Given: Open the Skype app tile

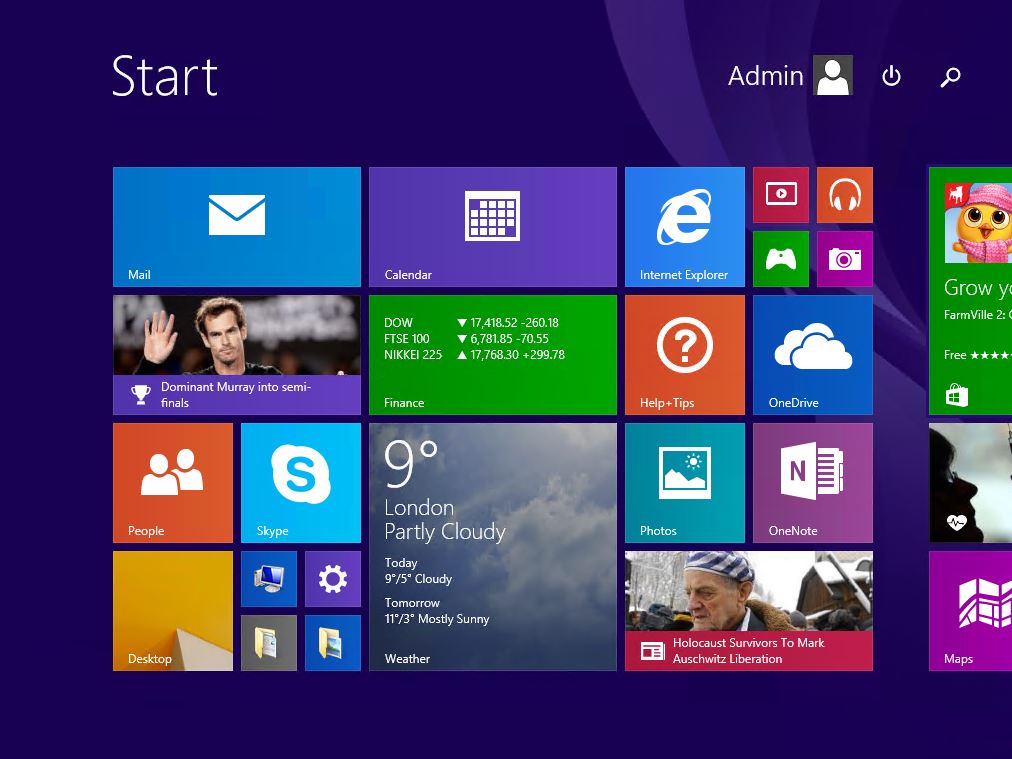Looking at the screenshot, I should click(300, 482).
